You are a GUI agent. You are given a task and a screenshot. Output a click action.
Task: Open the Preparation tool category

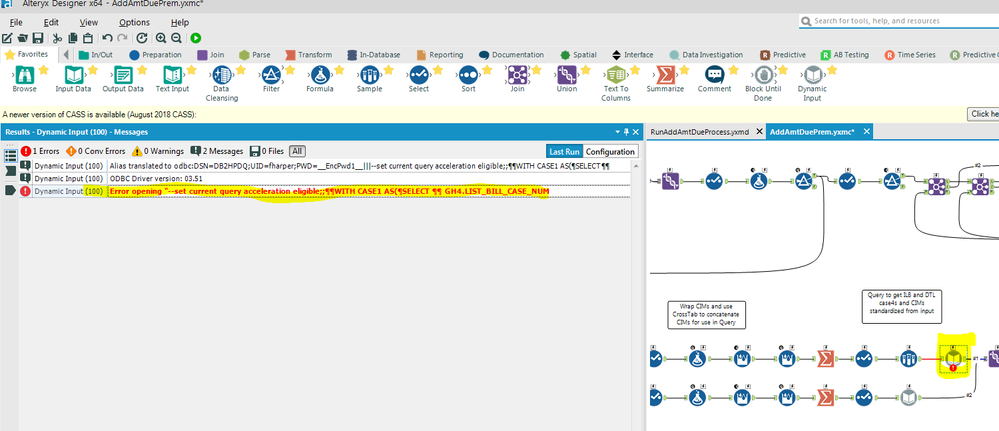[155, 55]
